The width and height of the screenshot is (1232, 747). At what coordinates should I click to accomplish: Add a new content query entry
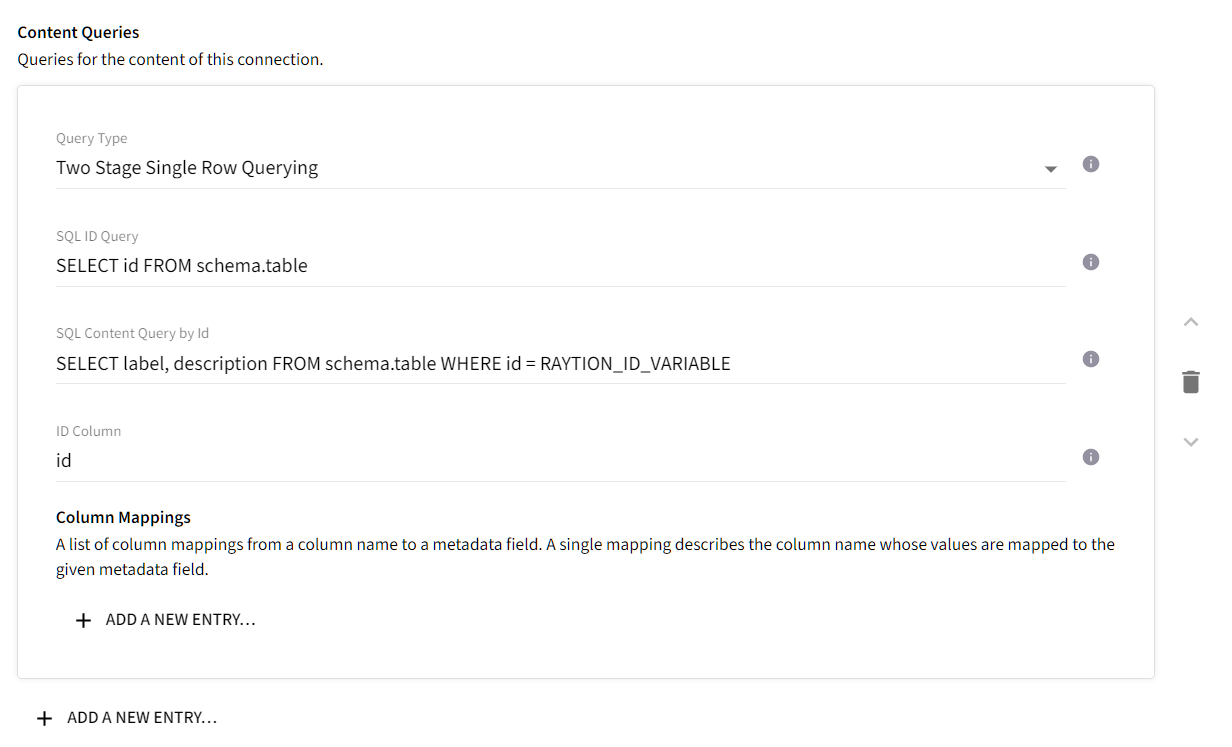(126, 718)
